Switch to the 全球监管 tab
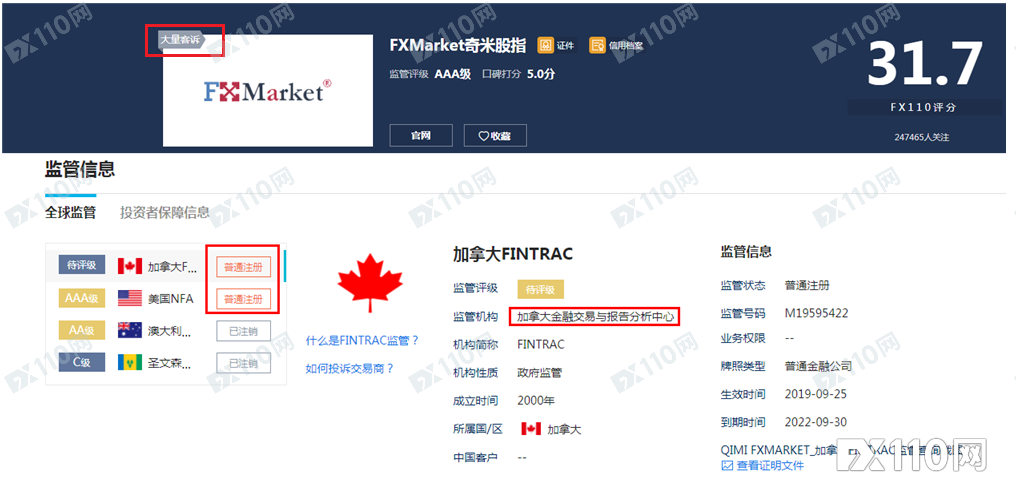 (x=70, y=212)
